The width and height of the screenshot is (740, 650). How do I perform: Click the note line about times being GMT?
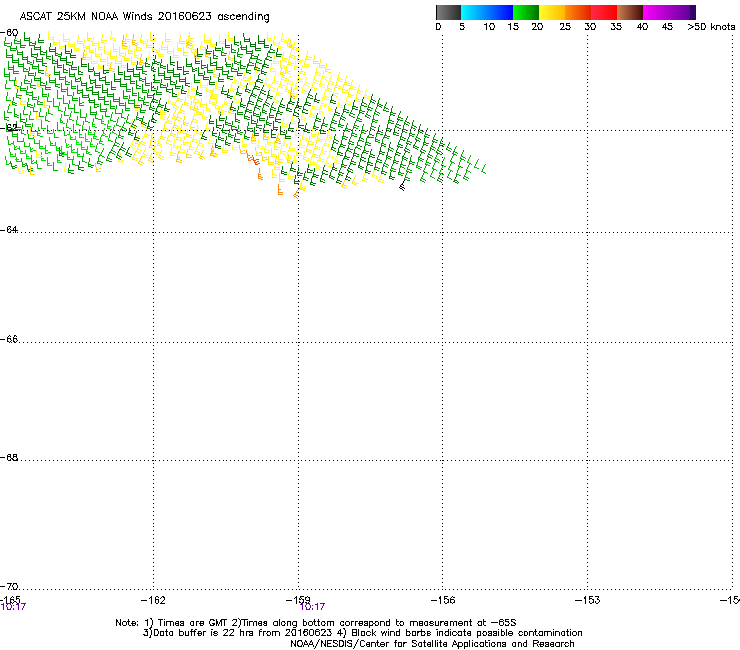coord(316,623)
